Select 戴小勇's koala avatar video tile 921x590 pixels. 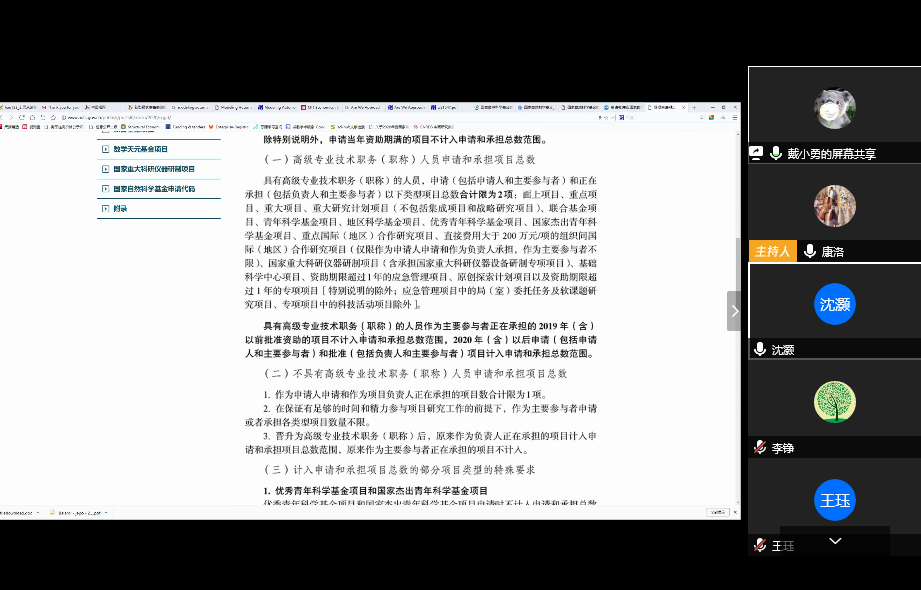tap(834, 109)
